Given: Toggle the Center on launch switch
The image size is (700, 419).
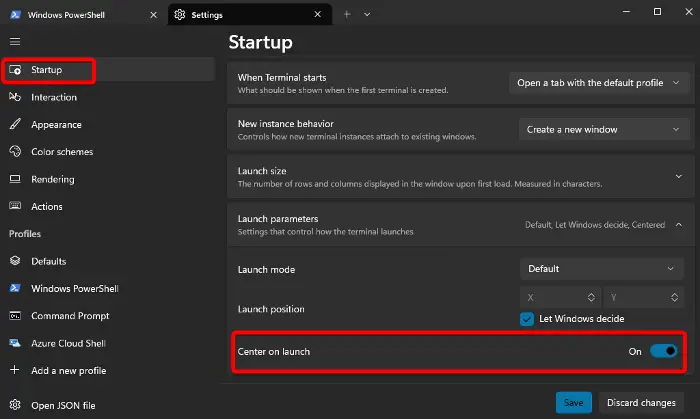Looking at the screenshot, I should point(663,351).
